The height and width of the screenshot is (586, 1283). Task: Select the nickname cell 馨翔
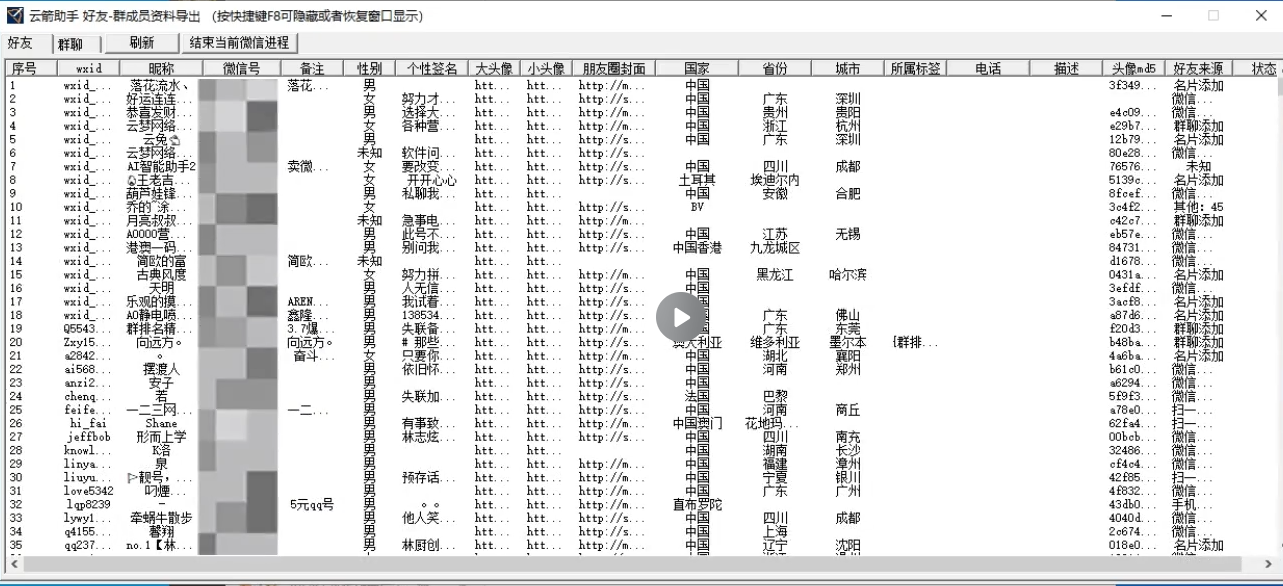tap(161, 531)
